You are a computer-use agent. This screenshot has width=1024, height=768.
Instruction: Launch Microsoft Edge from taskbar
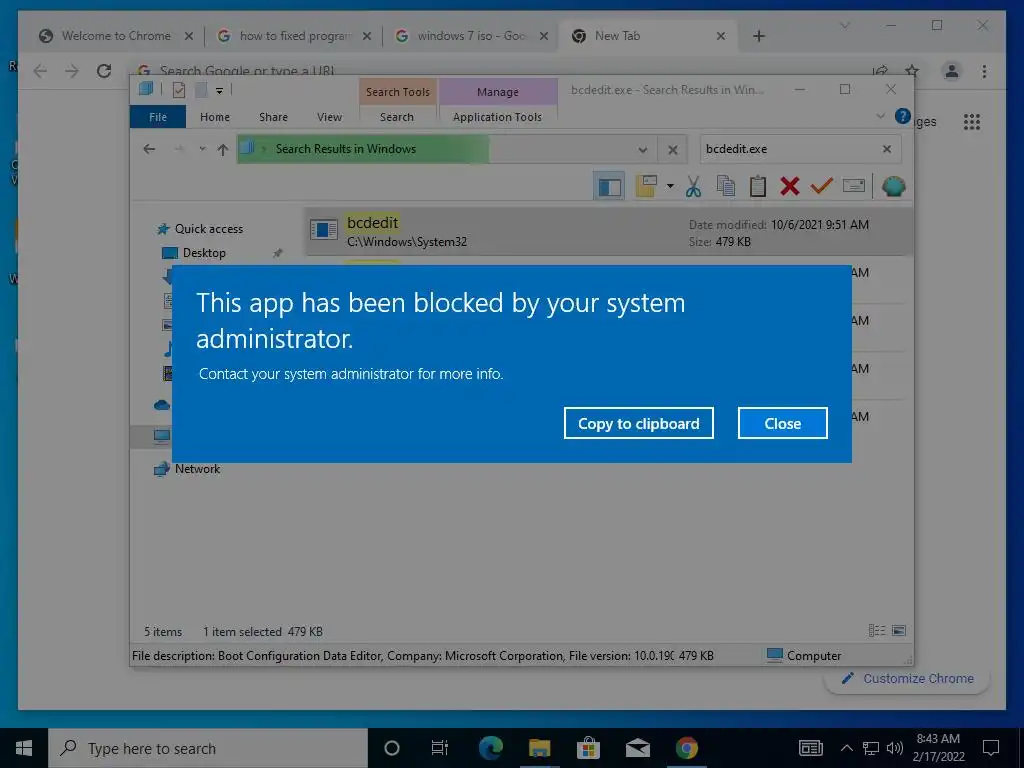(x=490, y=748)
